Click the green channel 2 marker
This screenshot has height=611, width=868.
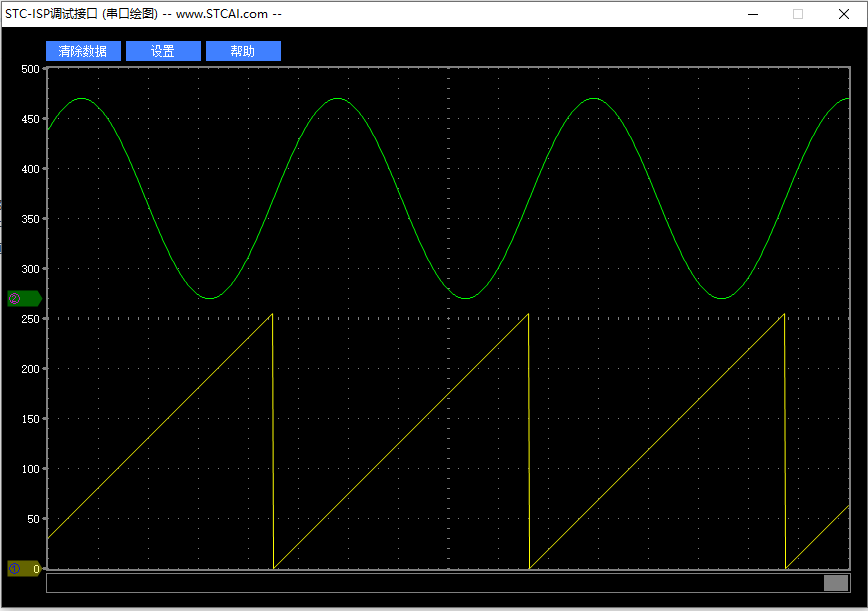22,298
